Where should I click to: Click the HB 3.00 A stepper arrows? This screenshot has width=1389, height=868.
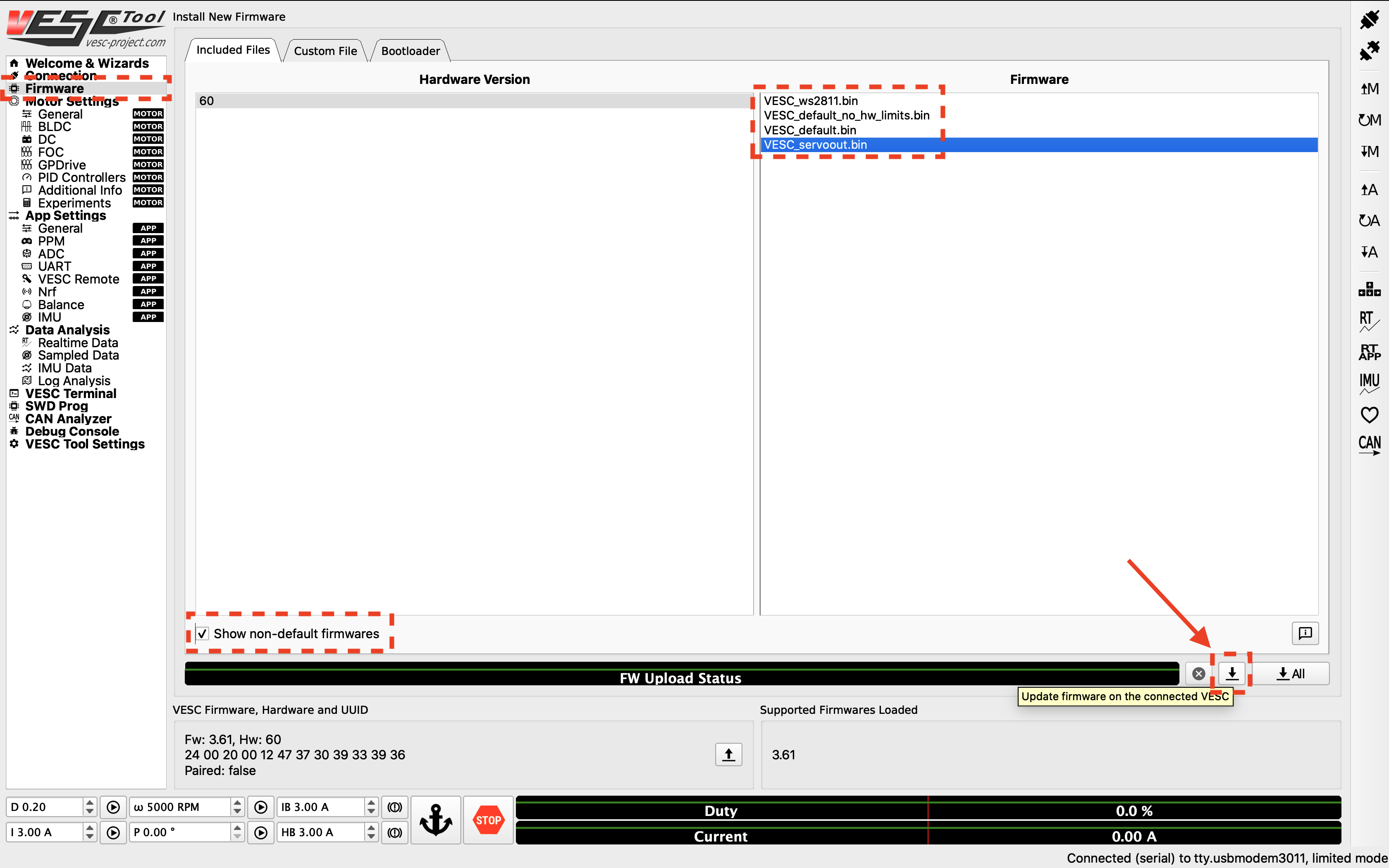pos(371,832)
